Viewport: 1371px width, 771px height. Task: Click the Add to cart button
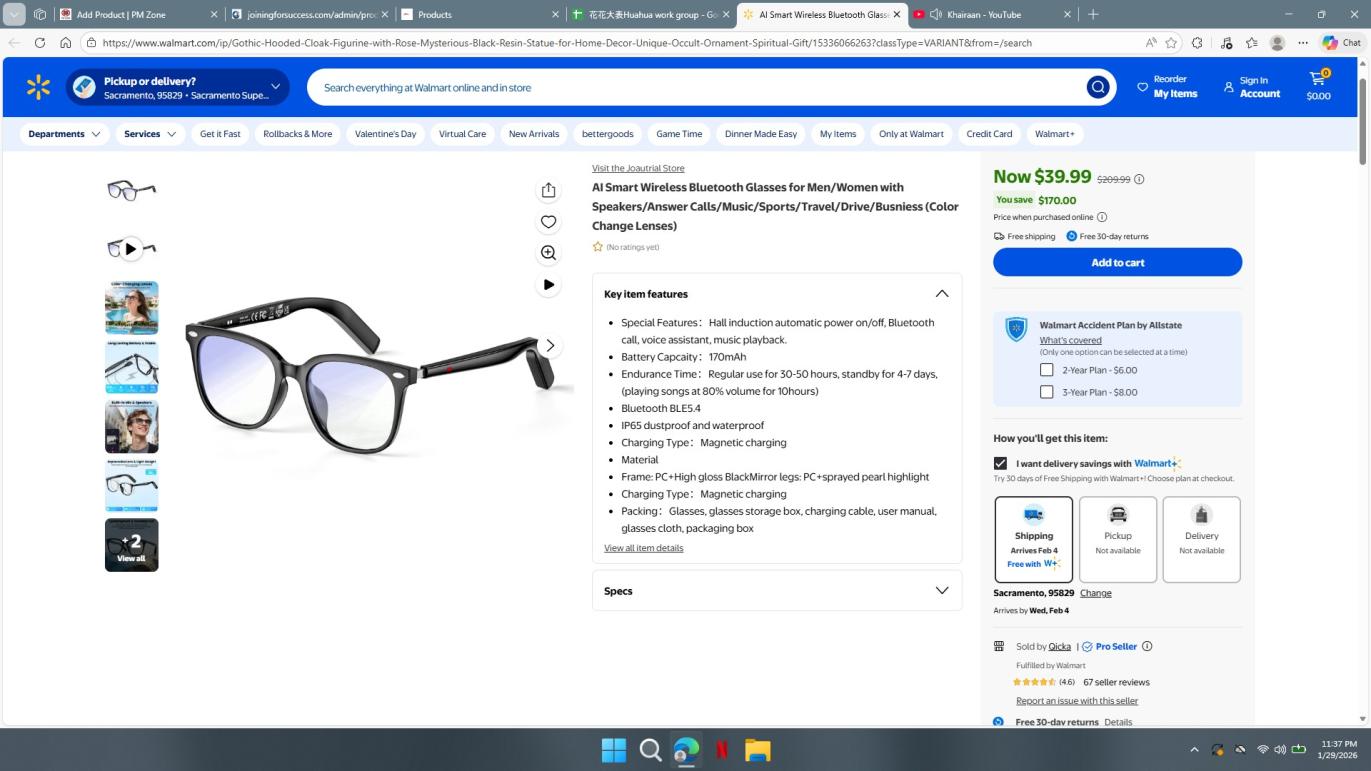1117,262
